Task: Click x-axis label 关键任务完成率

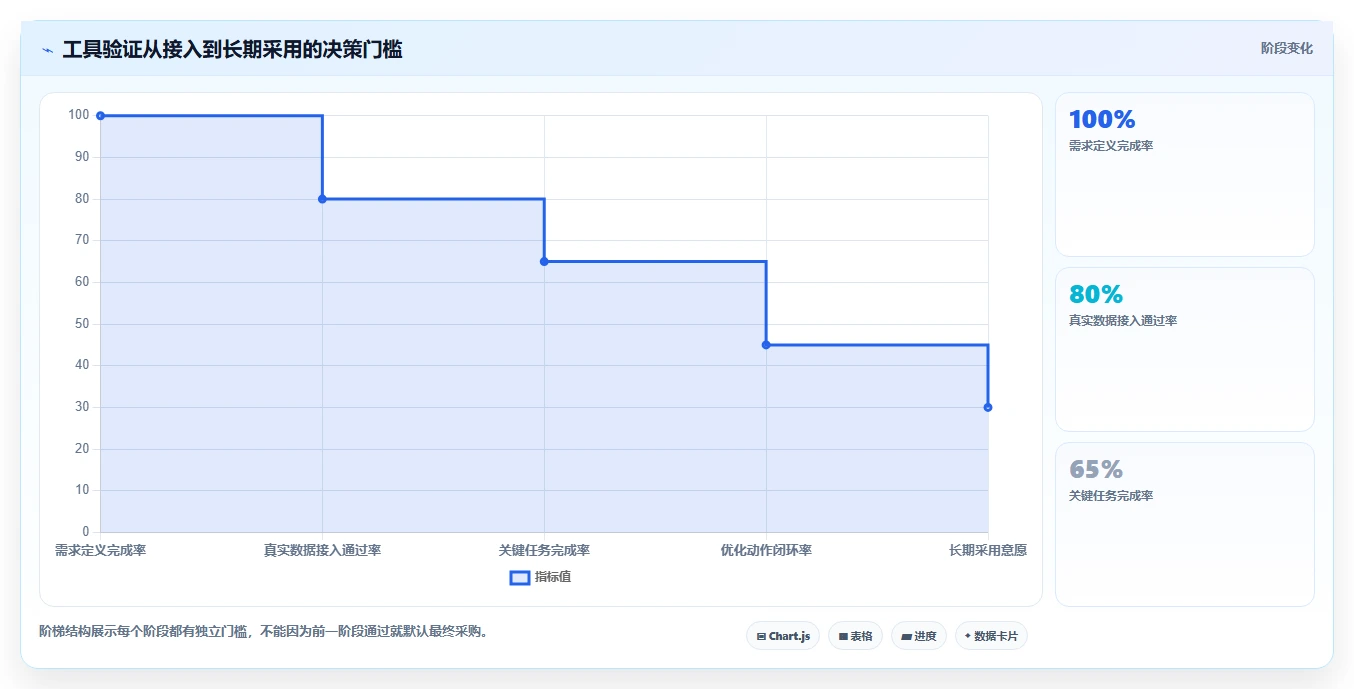Action: pyautogui.click(x=544, y=551)
